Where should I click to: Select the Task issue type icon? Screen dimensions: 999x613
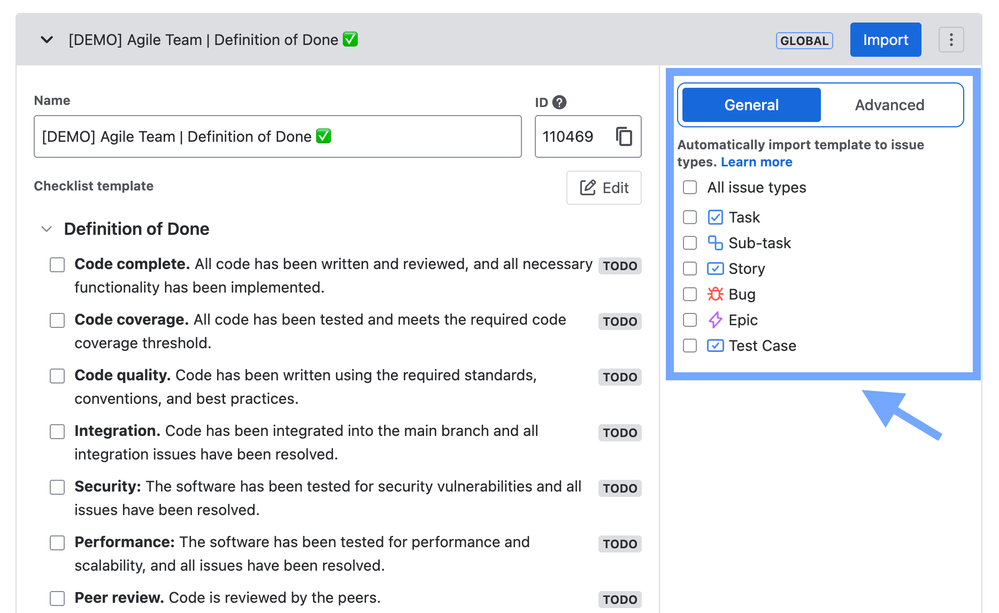coord(715,217)
